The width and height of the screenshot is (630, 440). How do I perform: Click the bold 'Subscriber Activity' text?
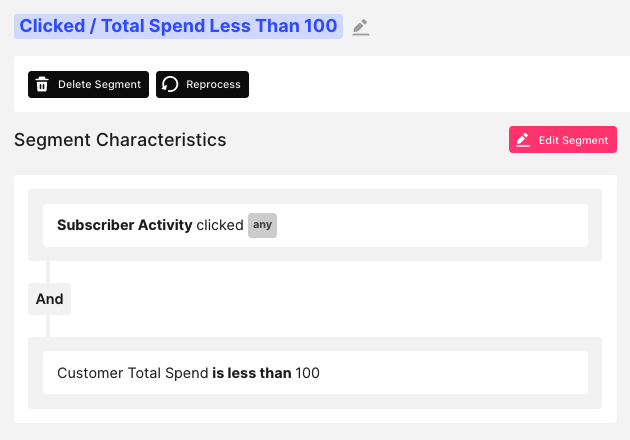click(x=124, y=225)
